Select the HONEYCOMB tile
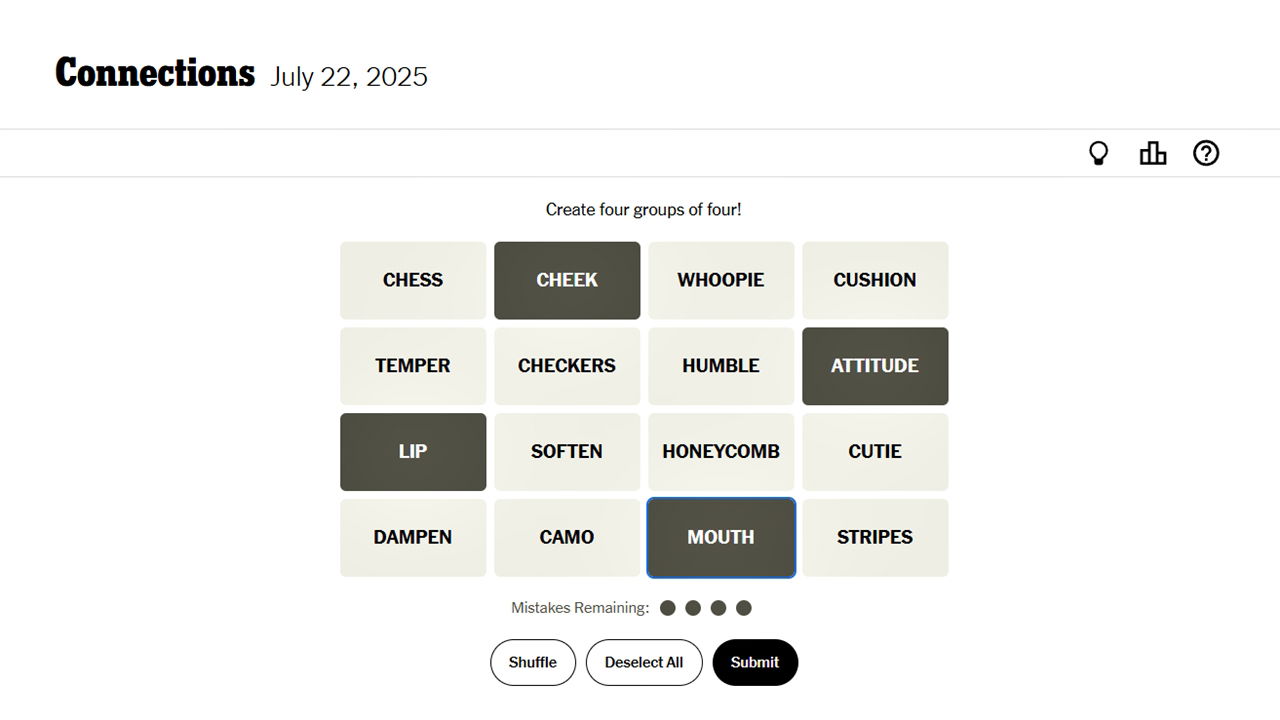Viewport: 1280px width, 720px height. pos(721,452)
